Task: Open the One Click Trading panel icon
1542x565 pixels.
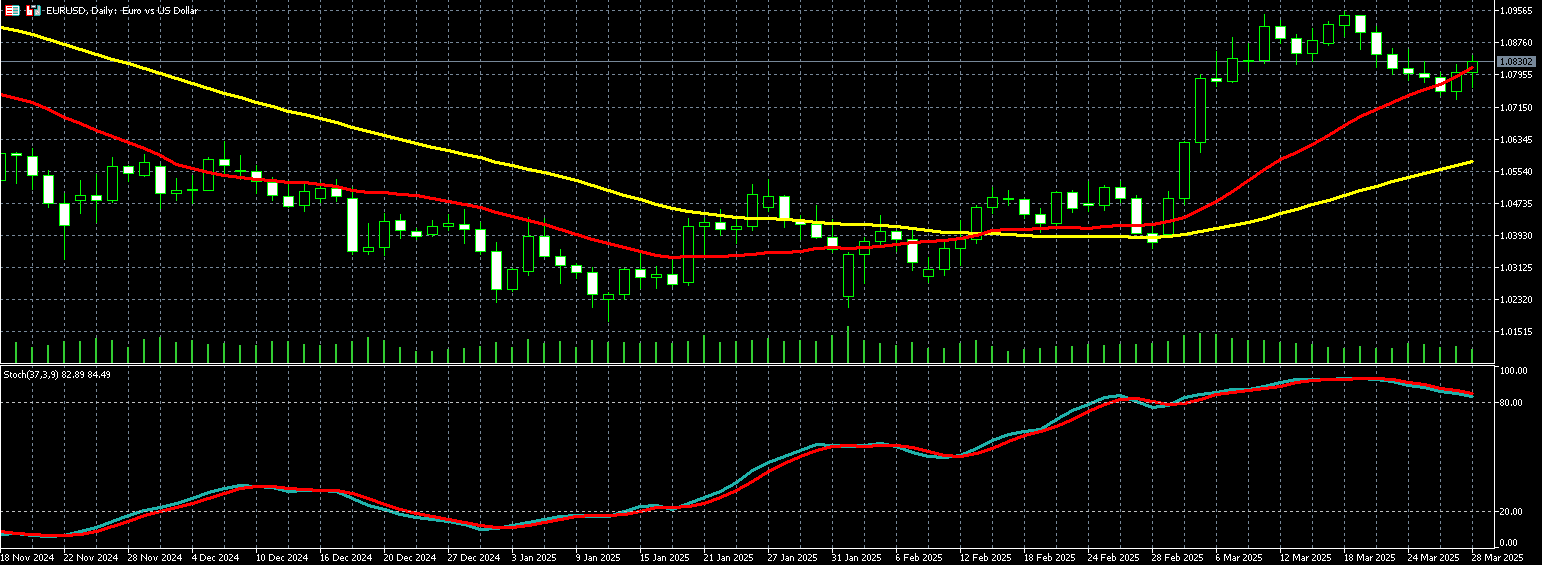Action: tap(9, 10)
